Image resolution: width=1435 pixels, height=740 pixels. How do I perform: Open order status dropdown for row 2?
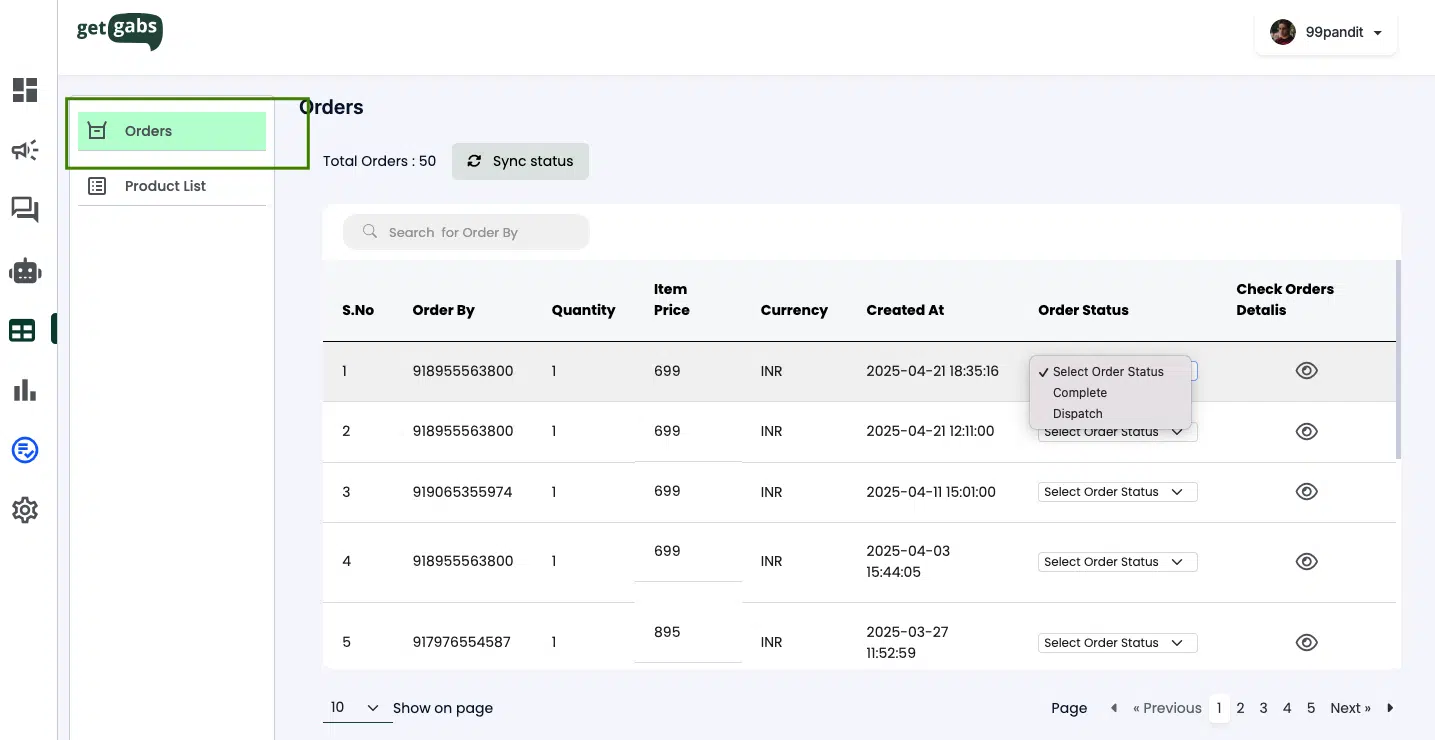click(1118, 433)
